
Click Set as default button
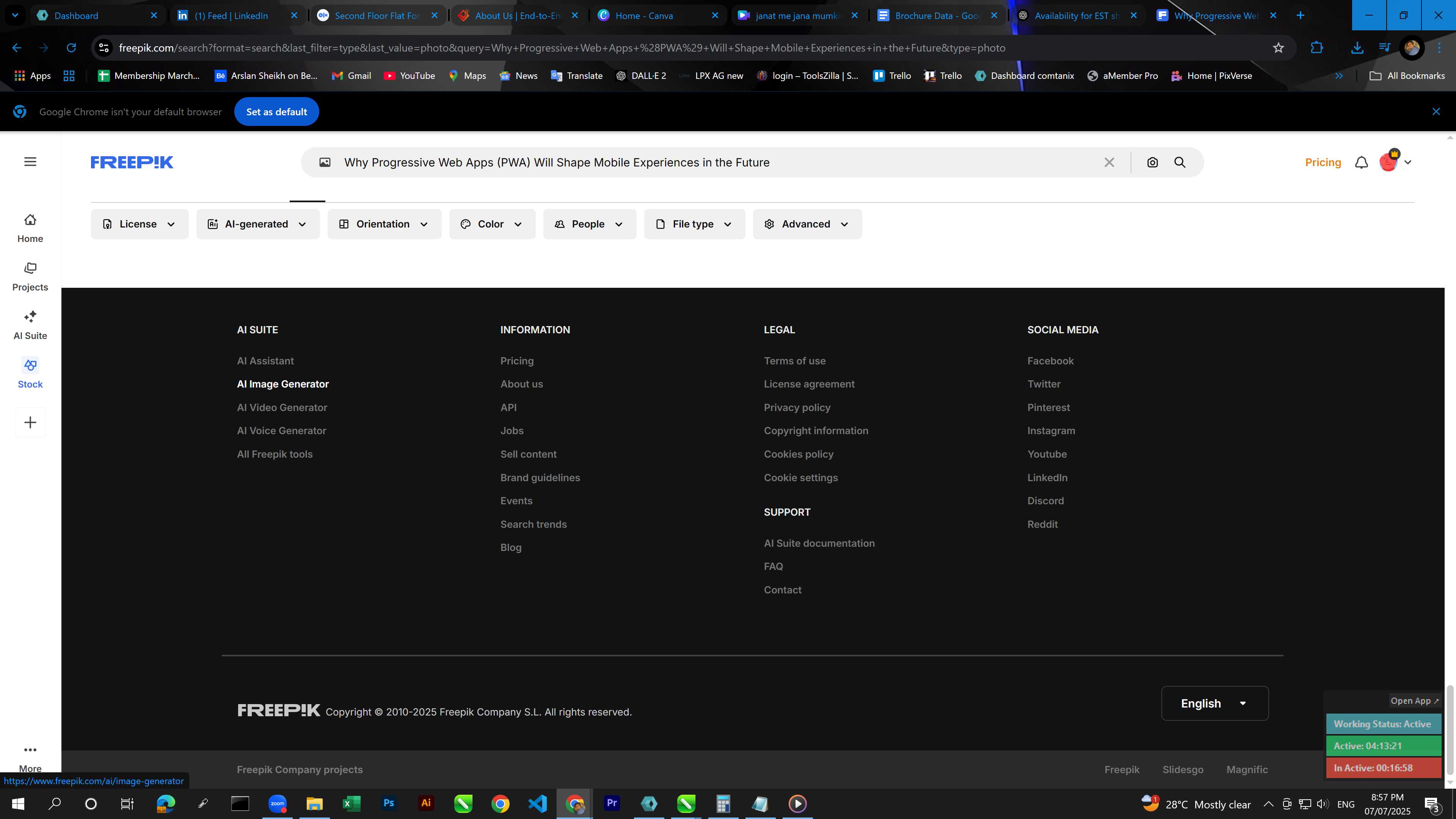(x=276, y=111)
